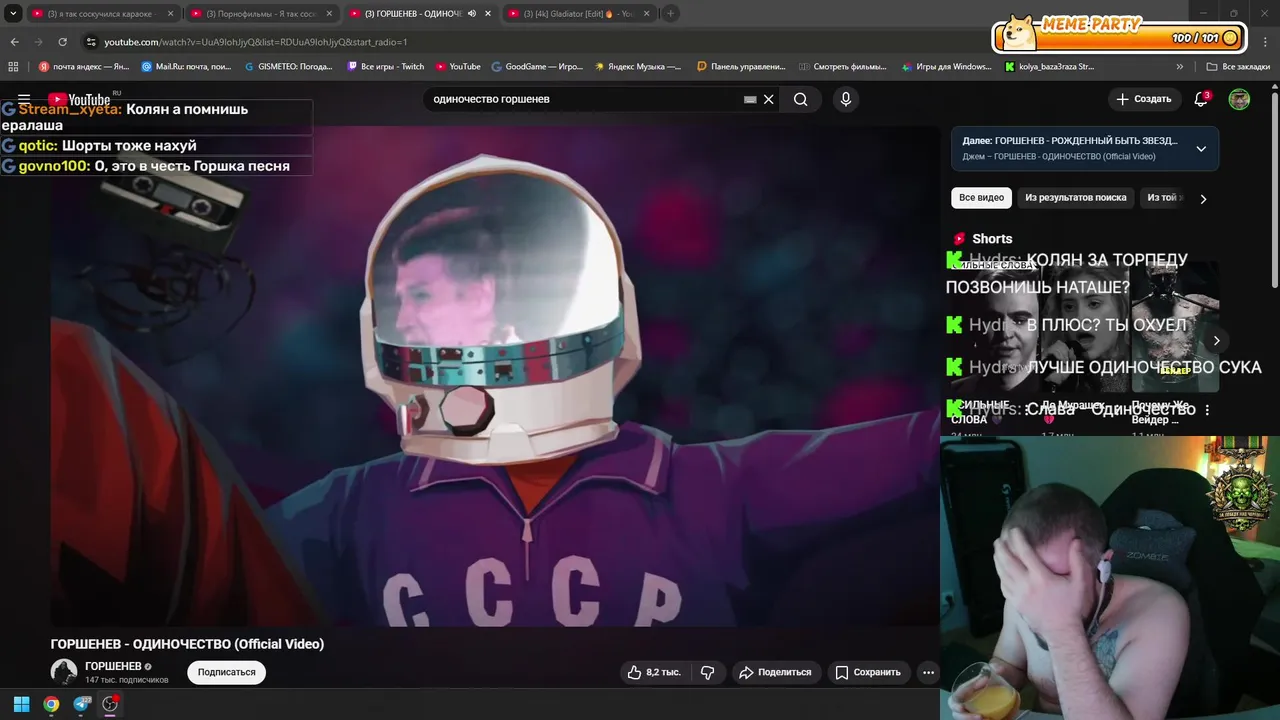Screen dimensions: 1280x720
Task: Open Windows Start menu
Action: (x=21, y=704)
